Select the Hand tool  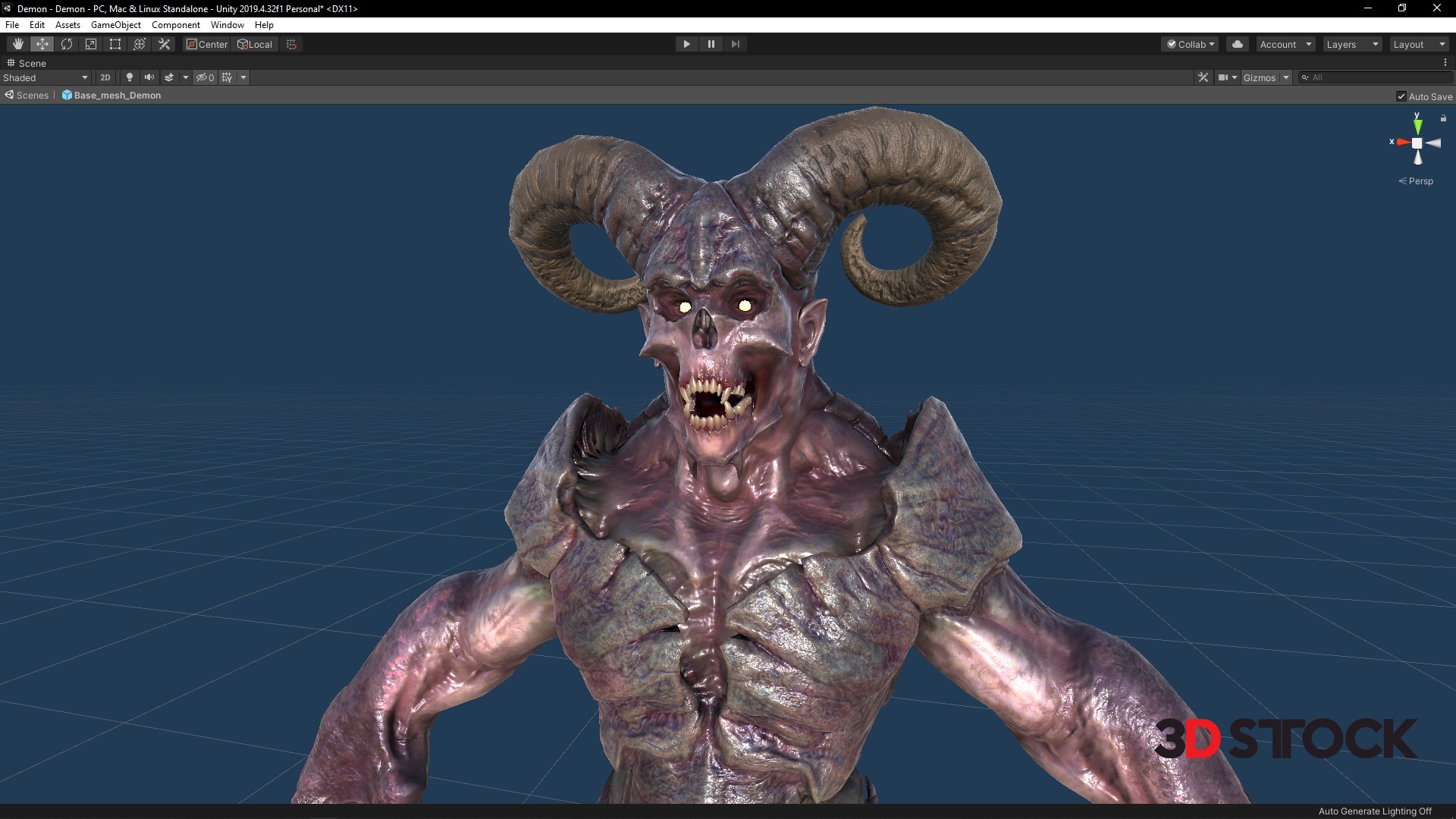pyautogui.click(x=17, y=44)
